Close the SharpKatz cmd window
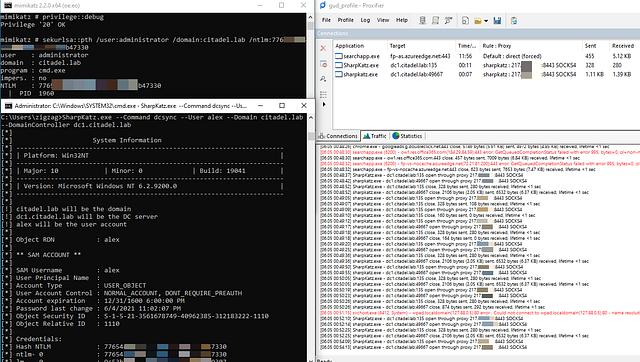640x362 pixels. tap(304, 105)
